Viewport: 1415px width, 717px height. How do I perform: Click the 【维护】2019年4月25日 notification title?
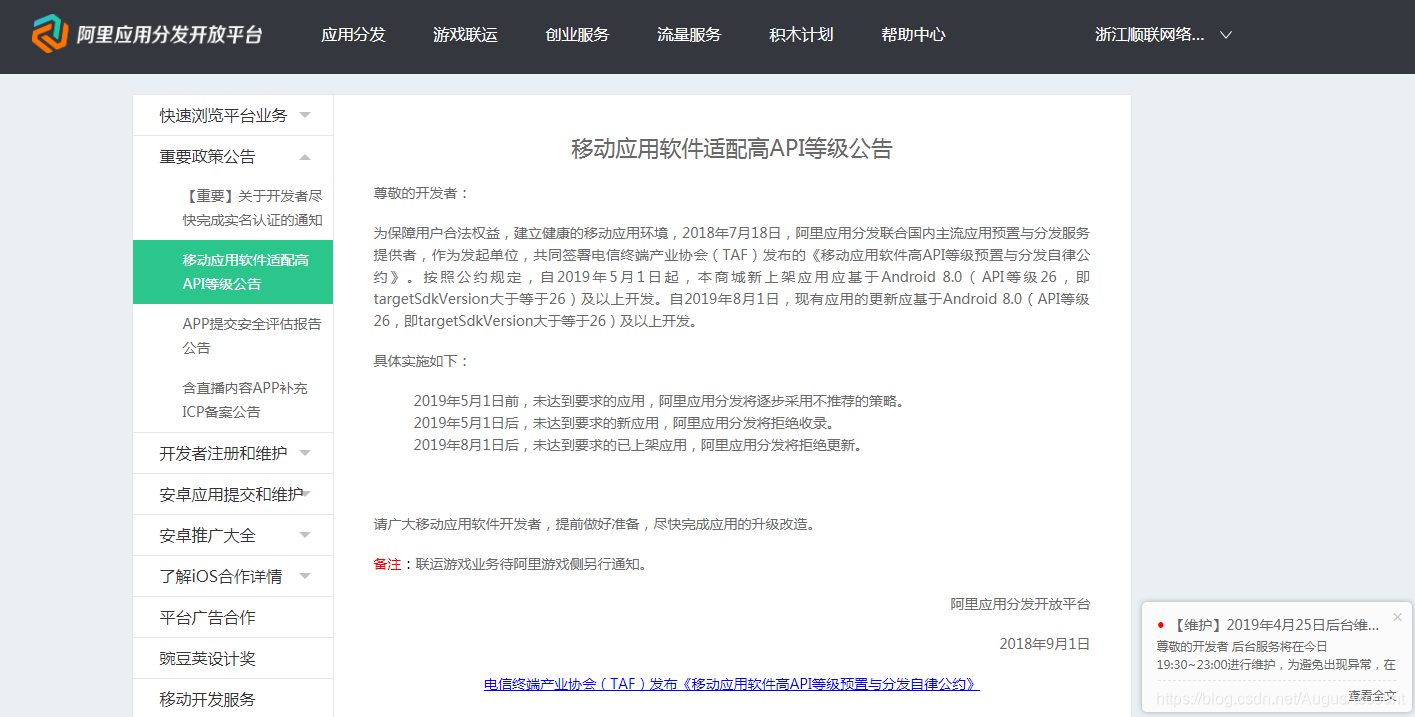pyautogui.click(x=1273, y=625)
